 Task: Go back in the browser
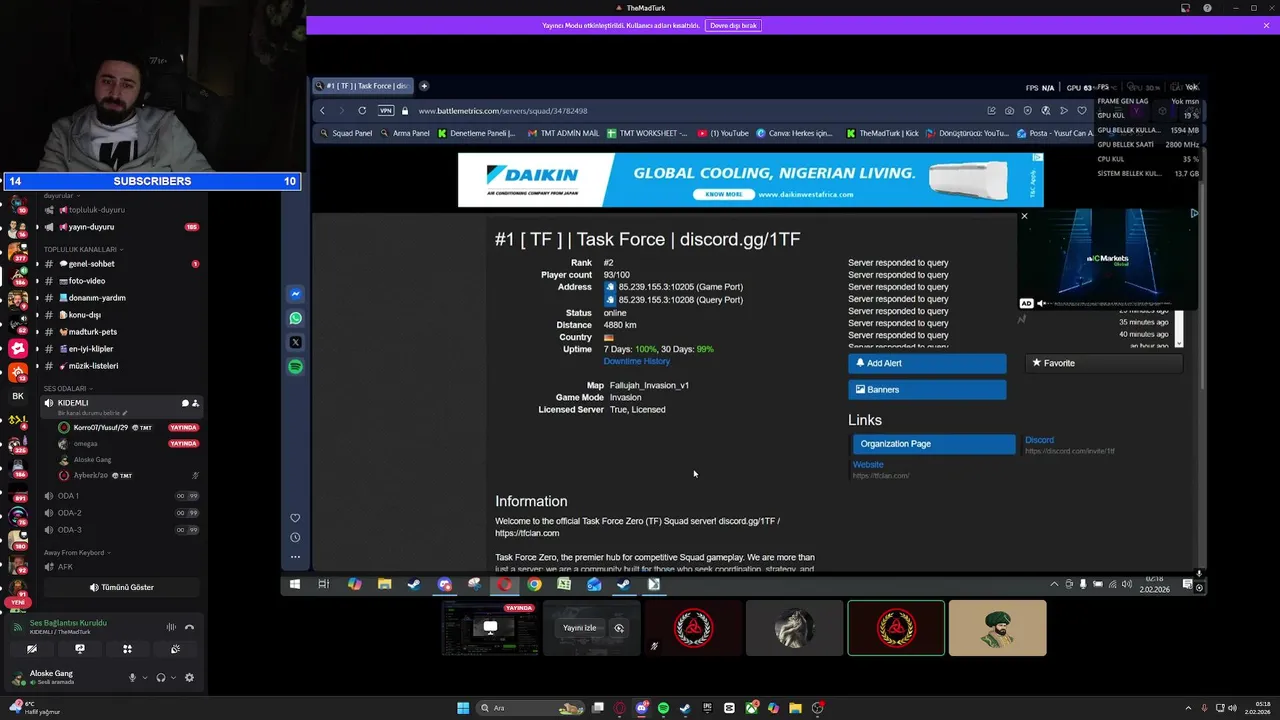pyautogui.click(x=322, y=111)
